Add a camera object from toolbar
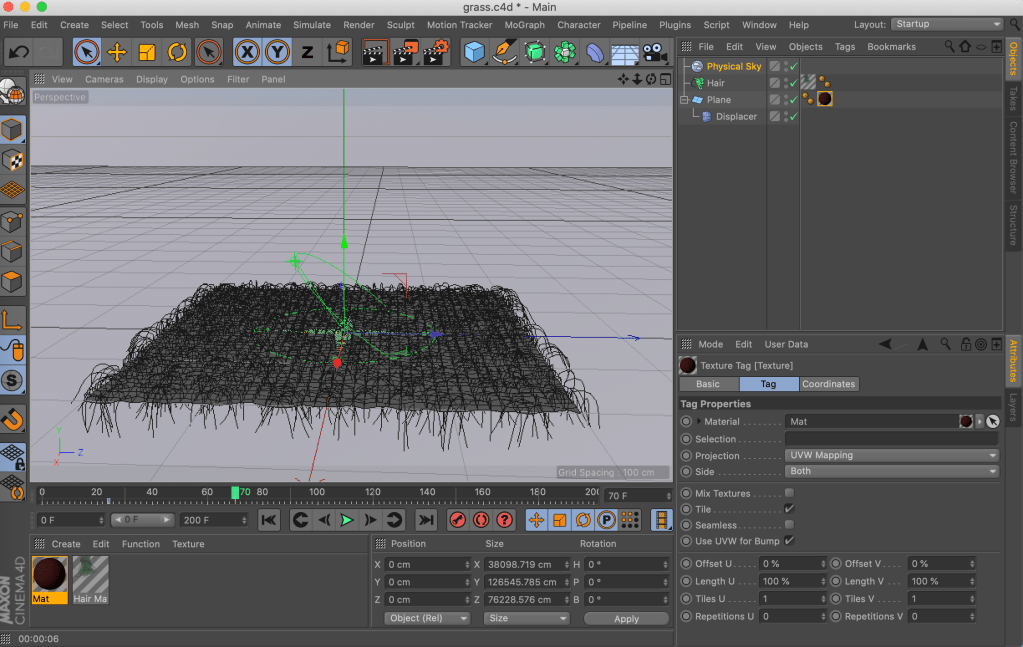The height and width of the screenshot is (647, 1023). click(654, 52)
